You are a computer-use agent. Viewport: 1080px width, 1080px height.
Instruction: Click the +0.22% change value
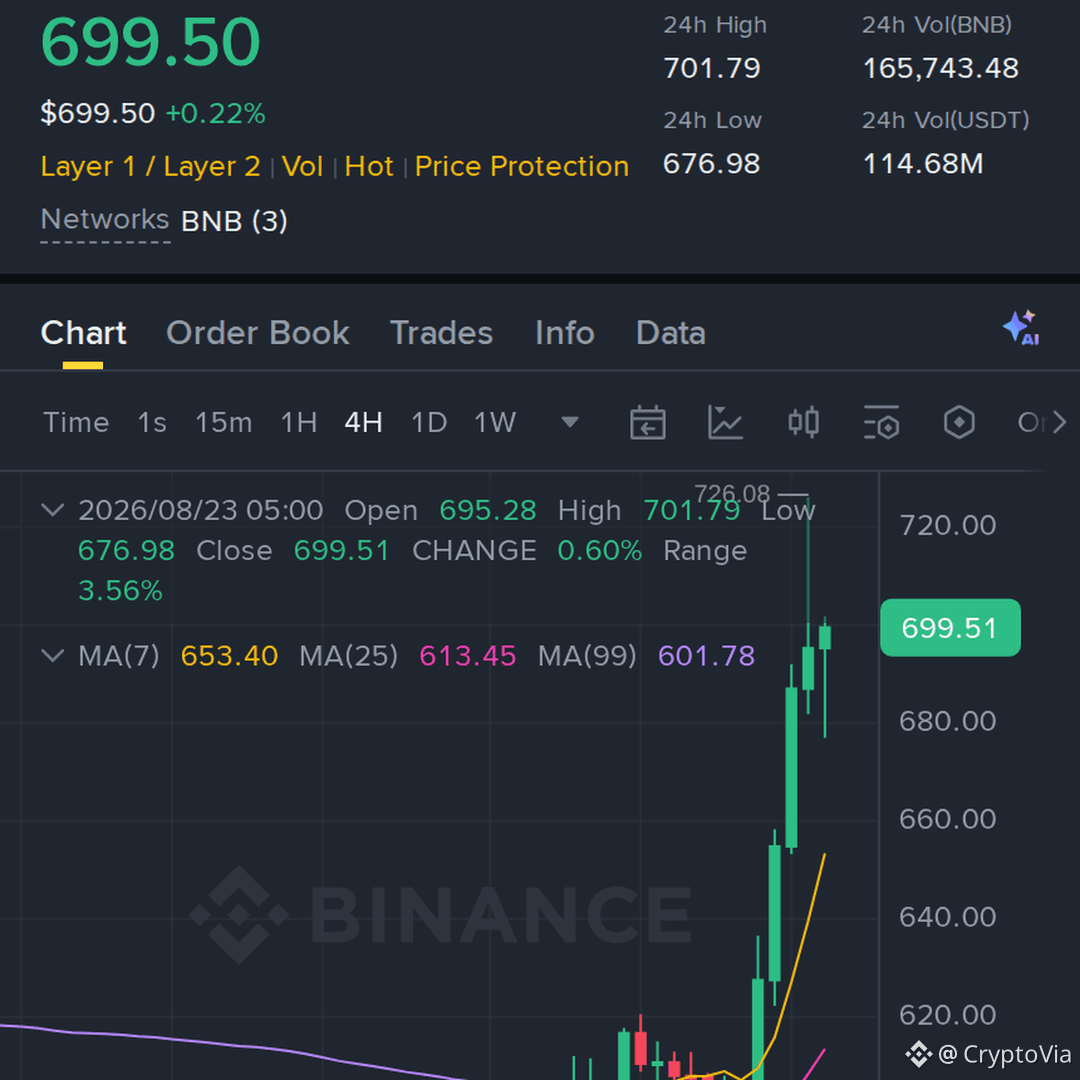216,114
